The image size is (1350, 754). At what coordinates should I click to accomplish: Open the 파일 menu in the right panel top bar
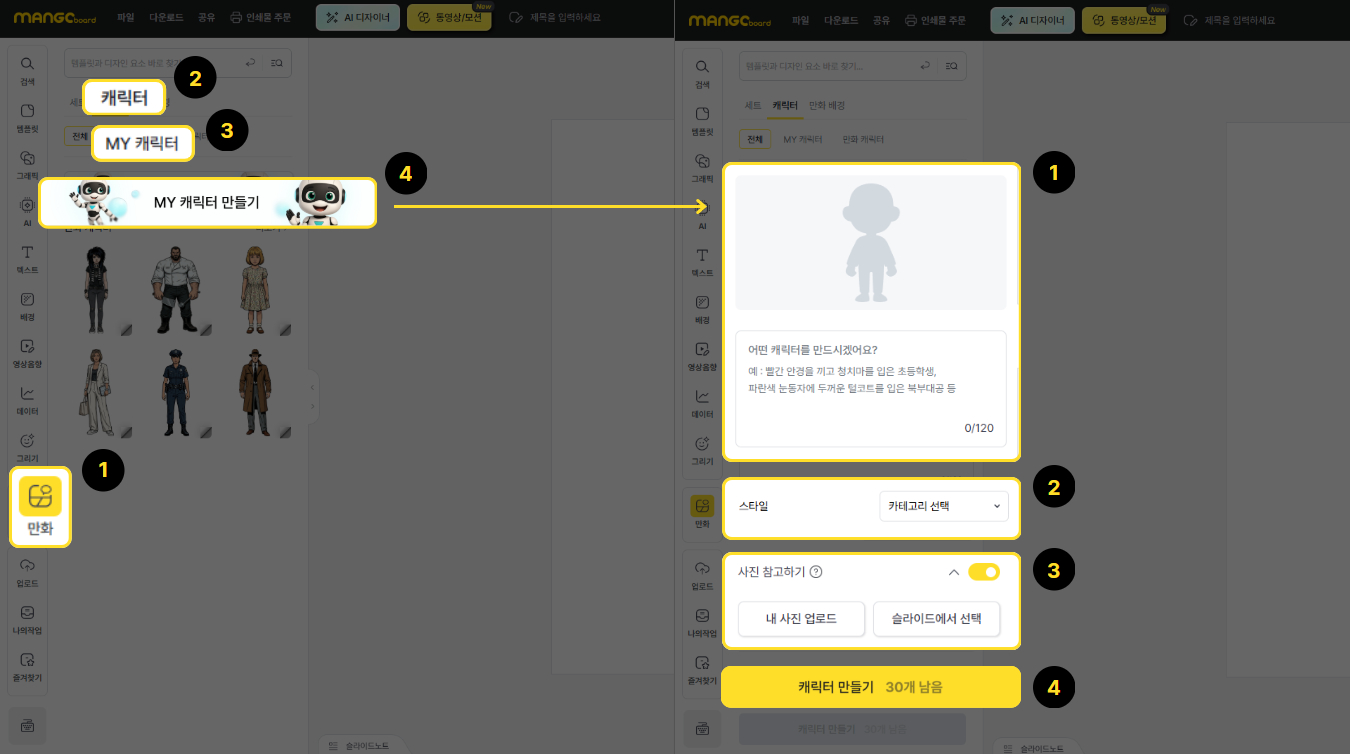pyautogui.click(x=801, y=20)
